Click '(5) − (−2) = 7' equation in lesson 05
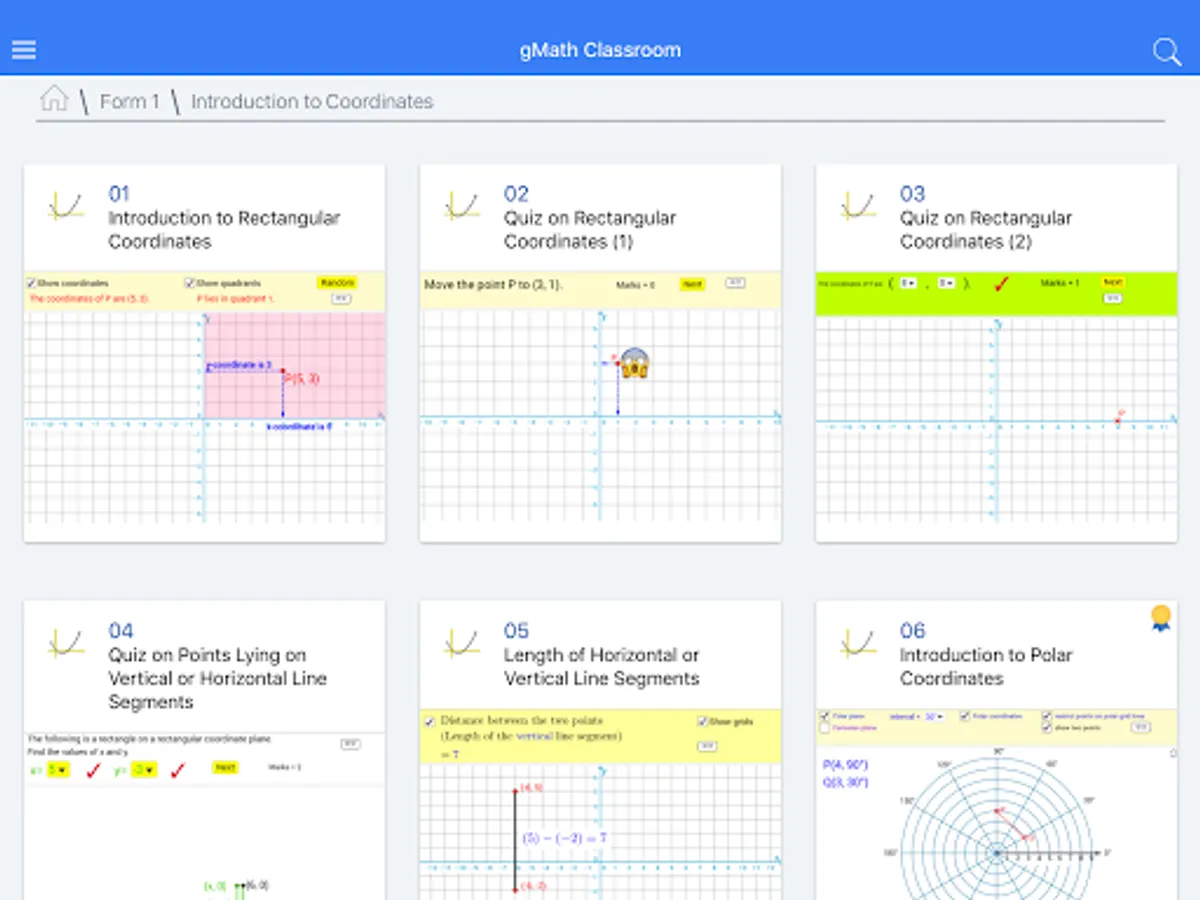Image resolution: width=1200 pixels, height=900 pixels. pos(564,838)
